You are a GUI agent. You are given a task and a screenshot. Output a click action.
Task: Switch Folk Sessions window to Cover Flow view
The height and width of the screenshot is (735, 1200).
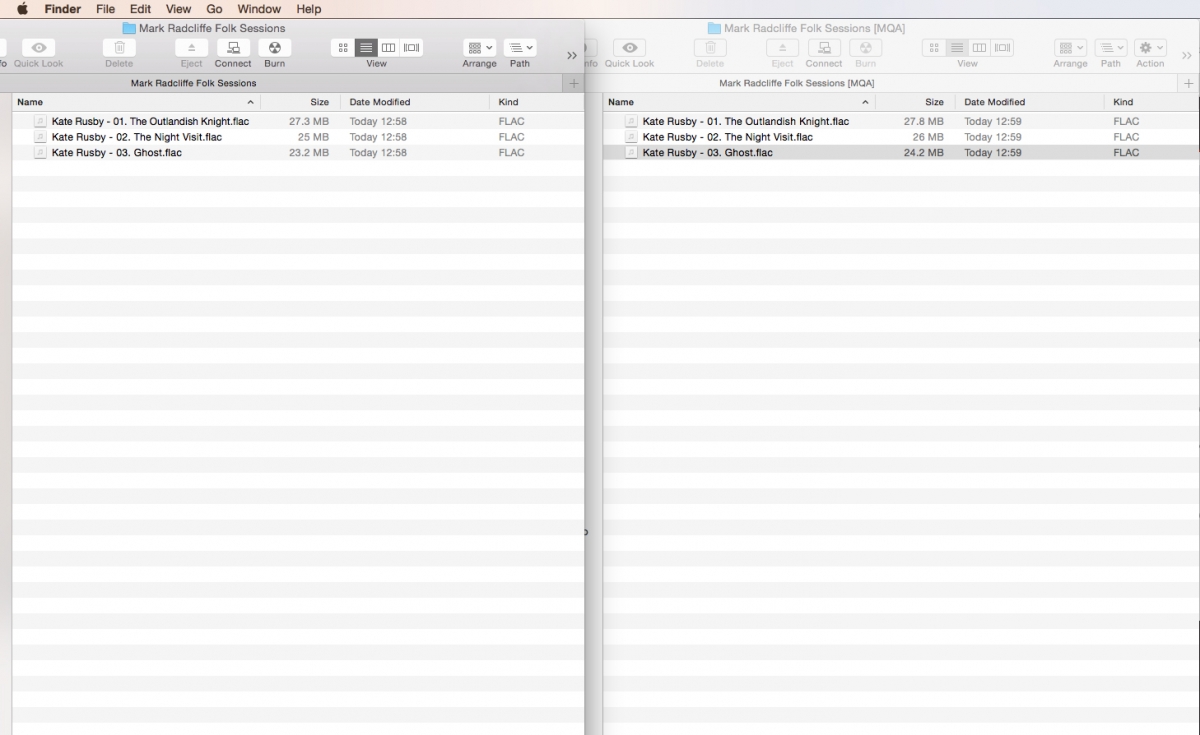click(411, 47)
